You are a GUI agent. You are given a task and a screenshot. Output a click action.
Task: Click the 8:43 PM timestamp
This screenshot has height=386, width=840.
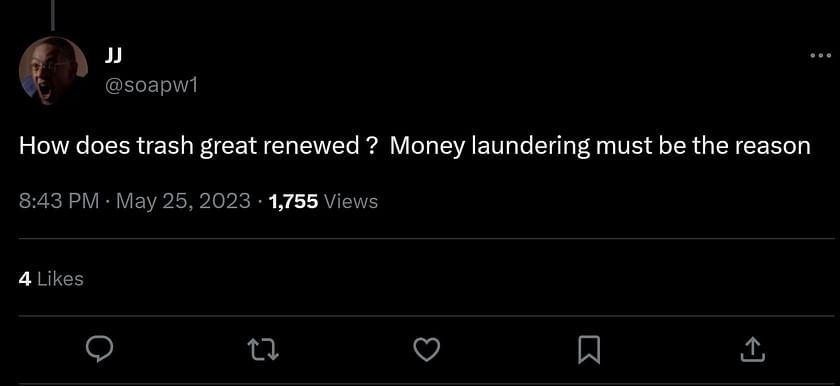59,201
